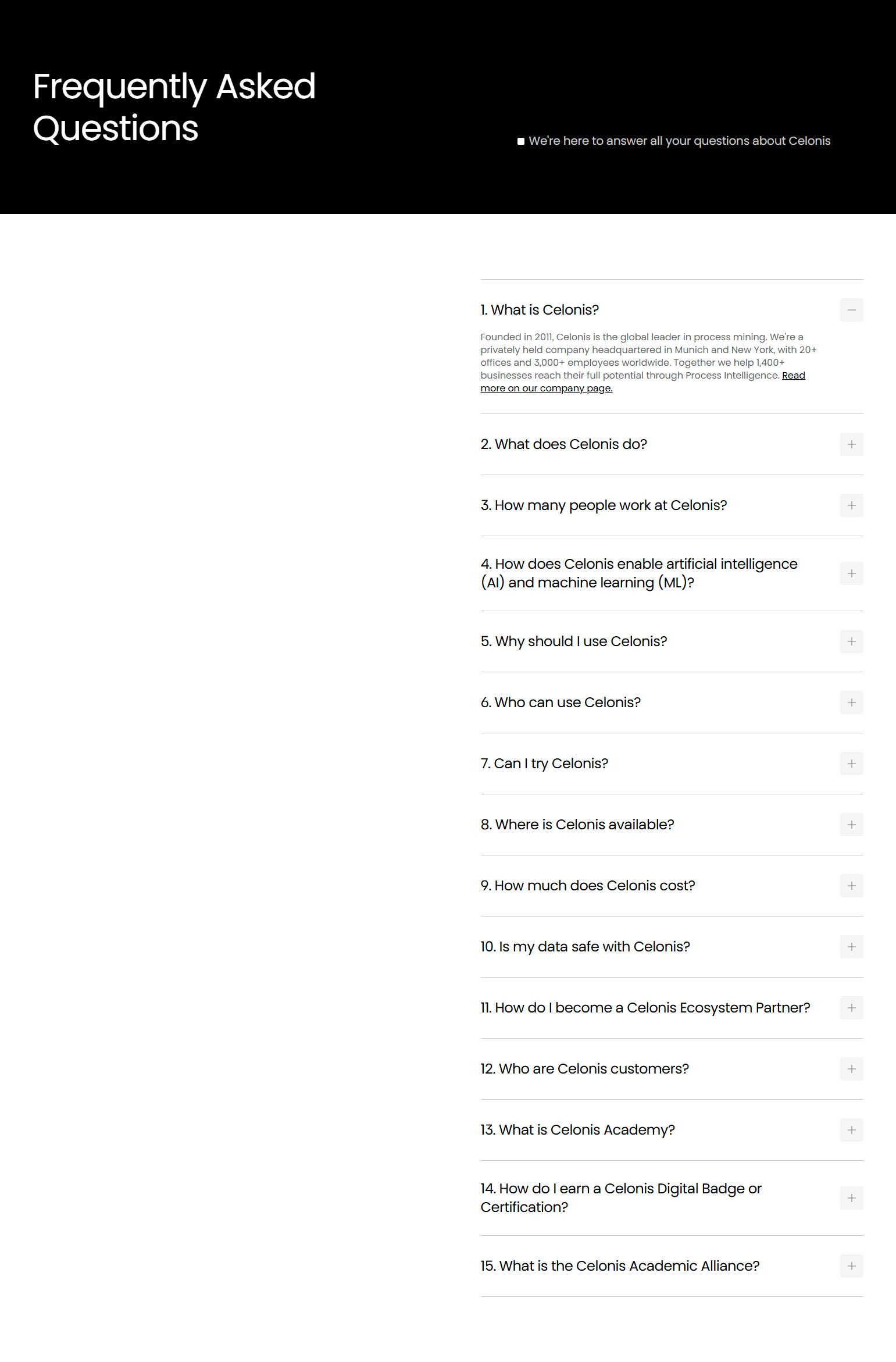Click the plus icon beside question 10

tap(851, 947)
